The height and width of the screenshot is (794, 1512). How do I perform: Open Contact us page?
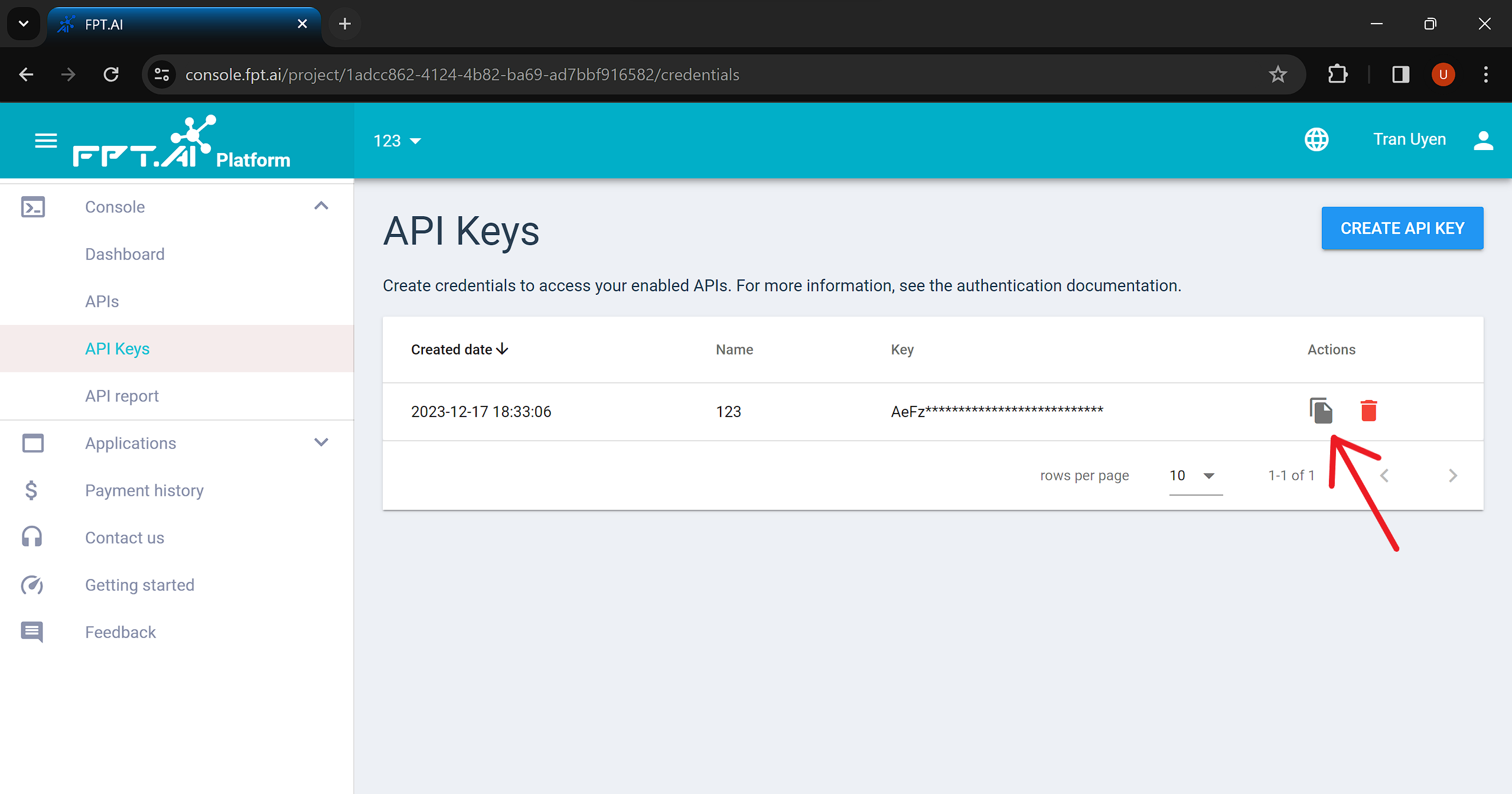124,538
